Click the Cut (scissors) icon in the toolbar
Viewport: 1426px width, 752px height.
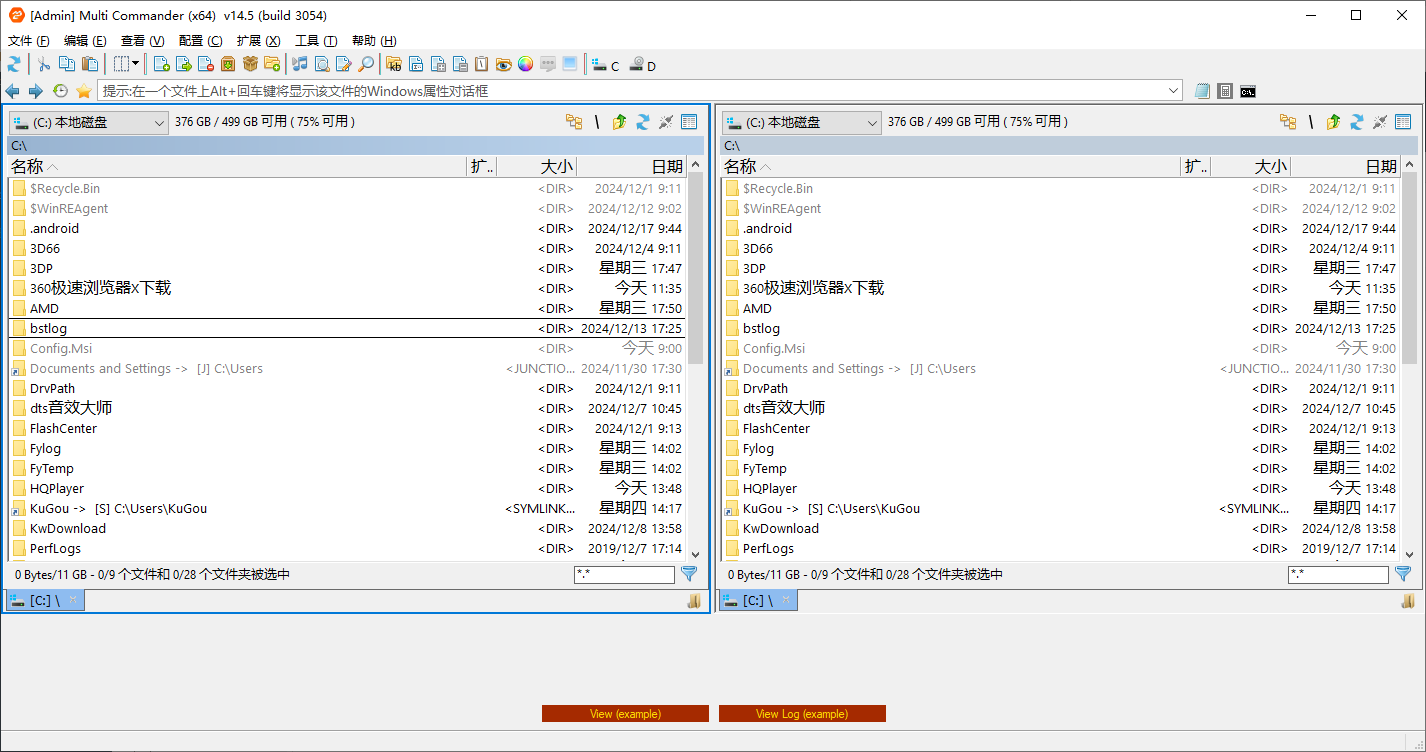tap(44, 63)
